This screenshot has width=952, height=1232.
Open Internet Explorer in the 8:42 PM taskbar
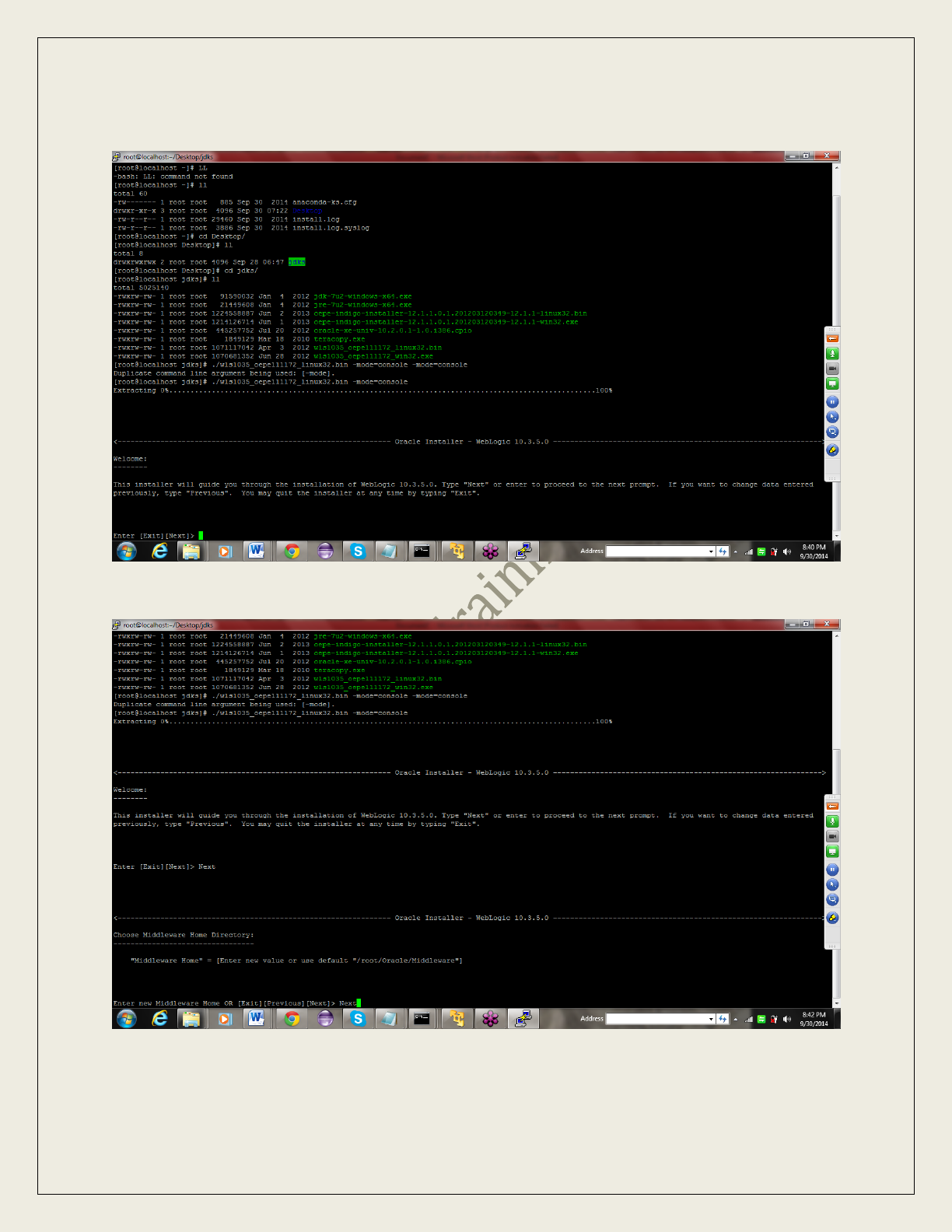click(x=159, y=1019)
